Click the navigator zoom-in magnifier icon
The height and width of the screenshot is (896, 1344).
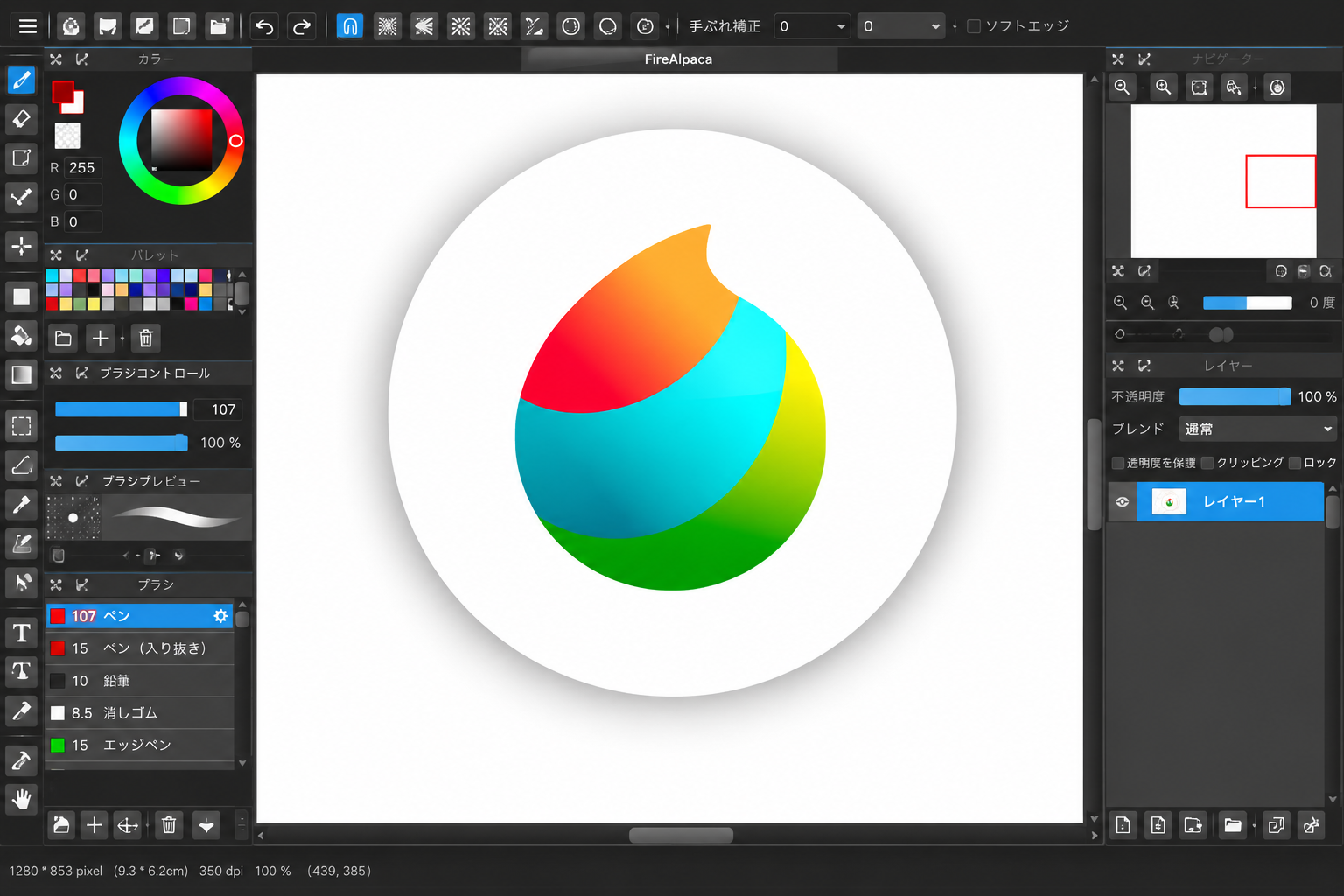click(1163, 87)
